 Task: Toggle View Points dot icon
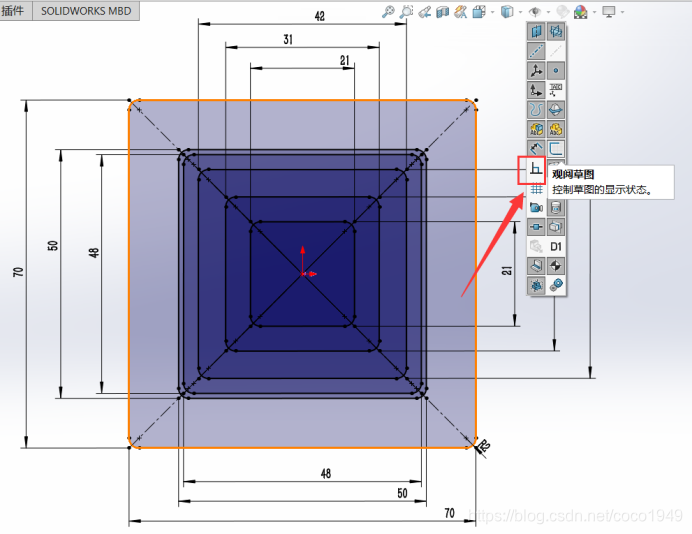tap(556, 71)
